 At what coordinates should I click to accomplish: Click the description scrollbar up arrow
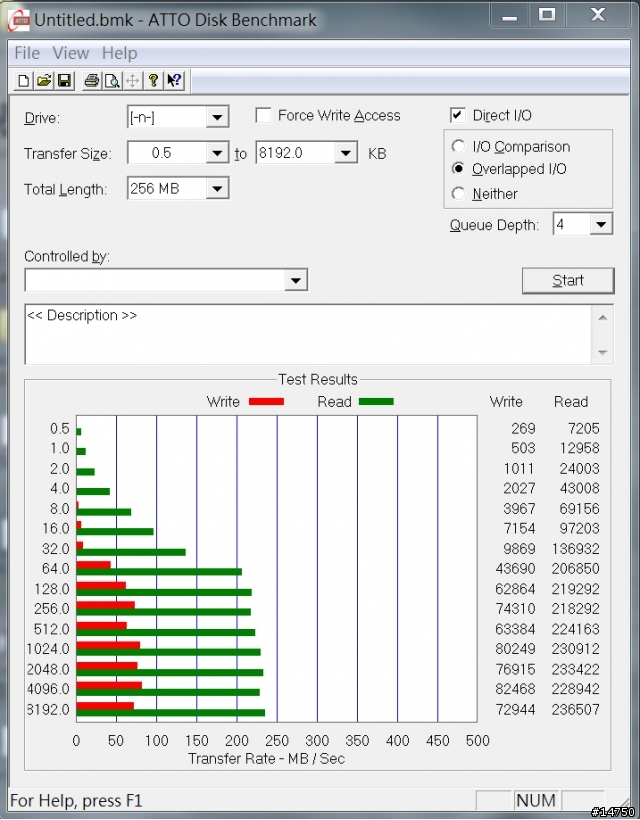coord(602,317)
